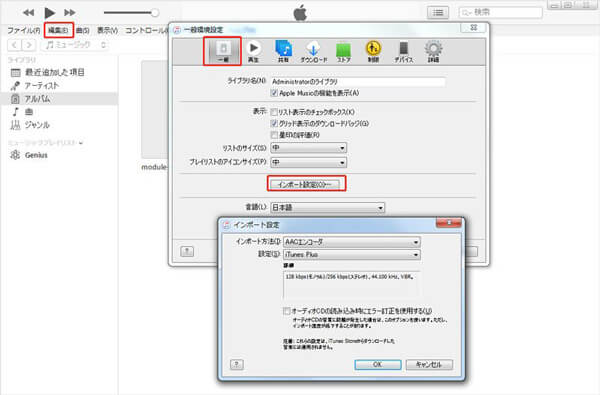Go forward with the right arrow
The height and width of the screenshot is (395, 600).
(29, 45)
